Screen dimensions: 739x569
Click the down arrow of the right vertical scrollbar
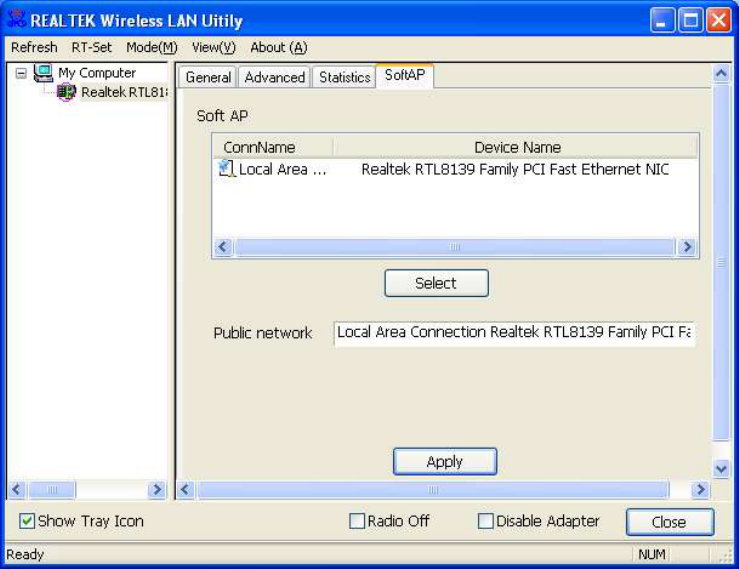pos(721,469)
